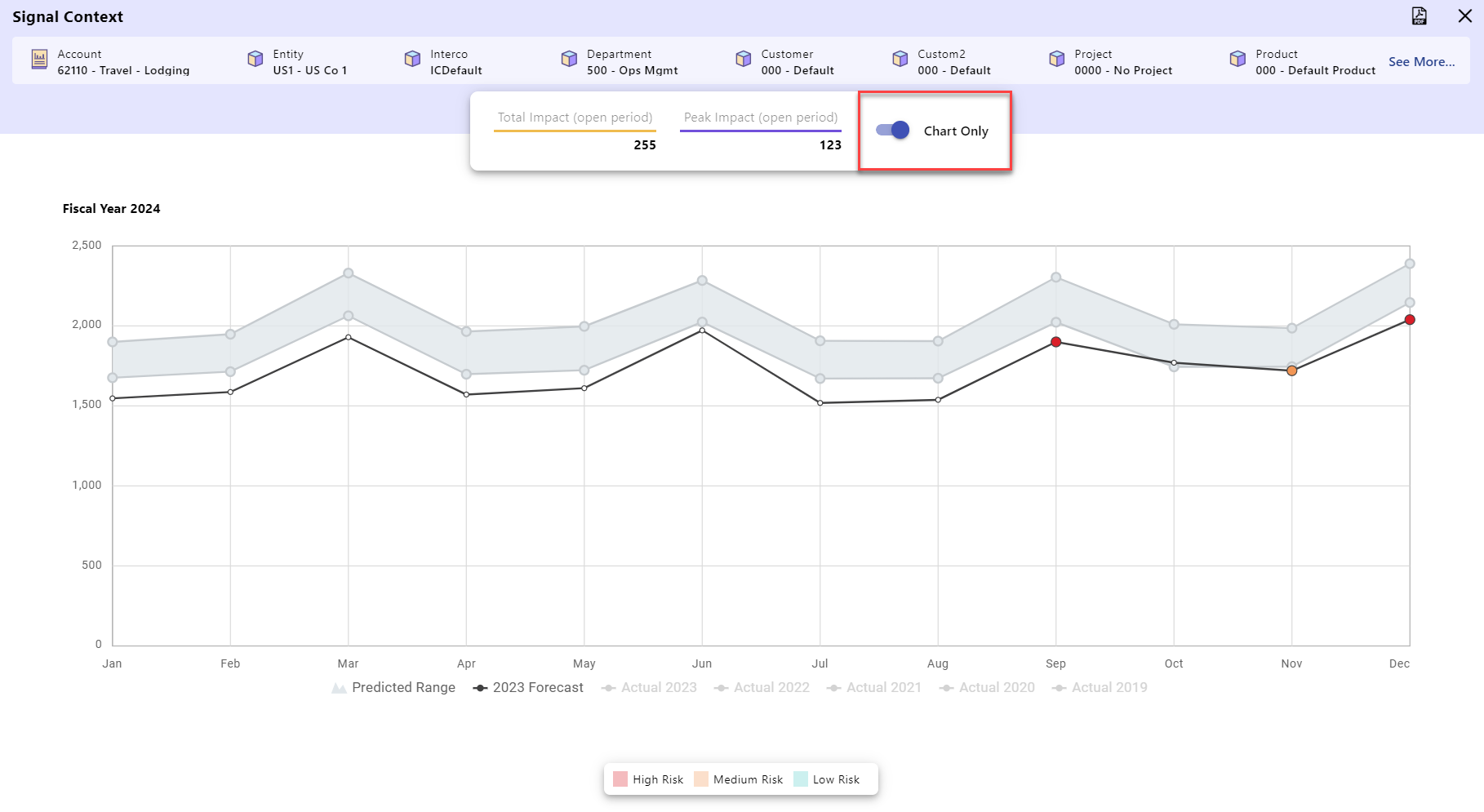The width and height of the screenshot is (1484, 812).
Task: Click the Fiscal Year 2024 chart title
Action: click(x=112, y=209)
